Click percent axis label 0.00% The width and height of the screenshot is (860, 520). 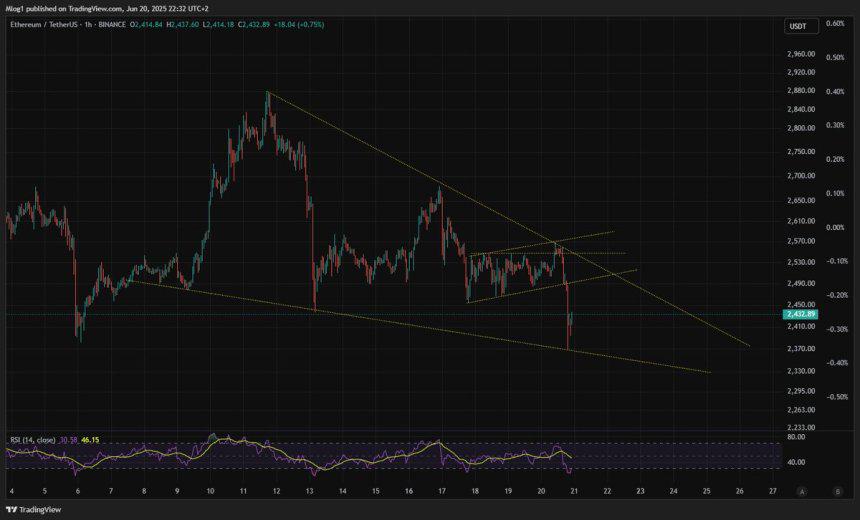[x=835, y=227]
